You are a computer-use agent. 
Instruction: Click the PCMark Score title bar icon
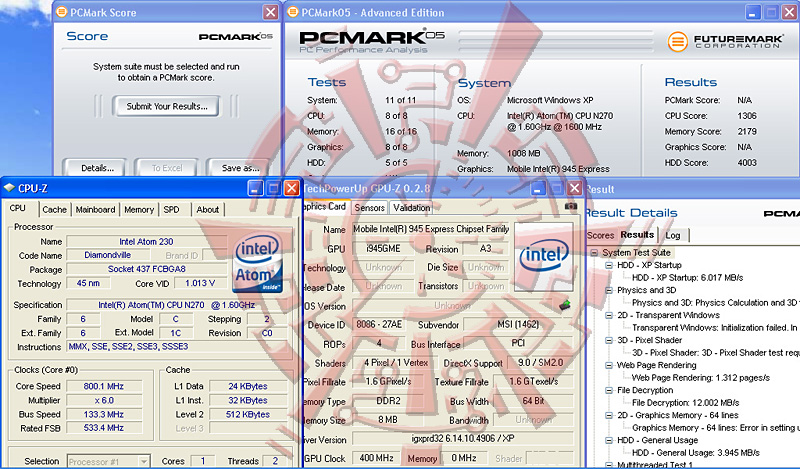pos(61,12)
